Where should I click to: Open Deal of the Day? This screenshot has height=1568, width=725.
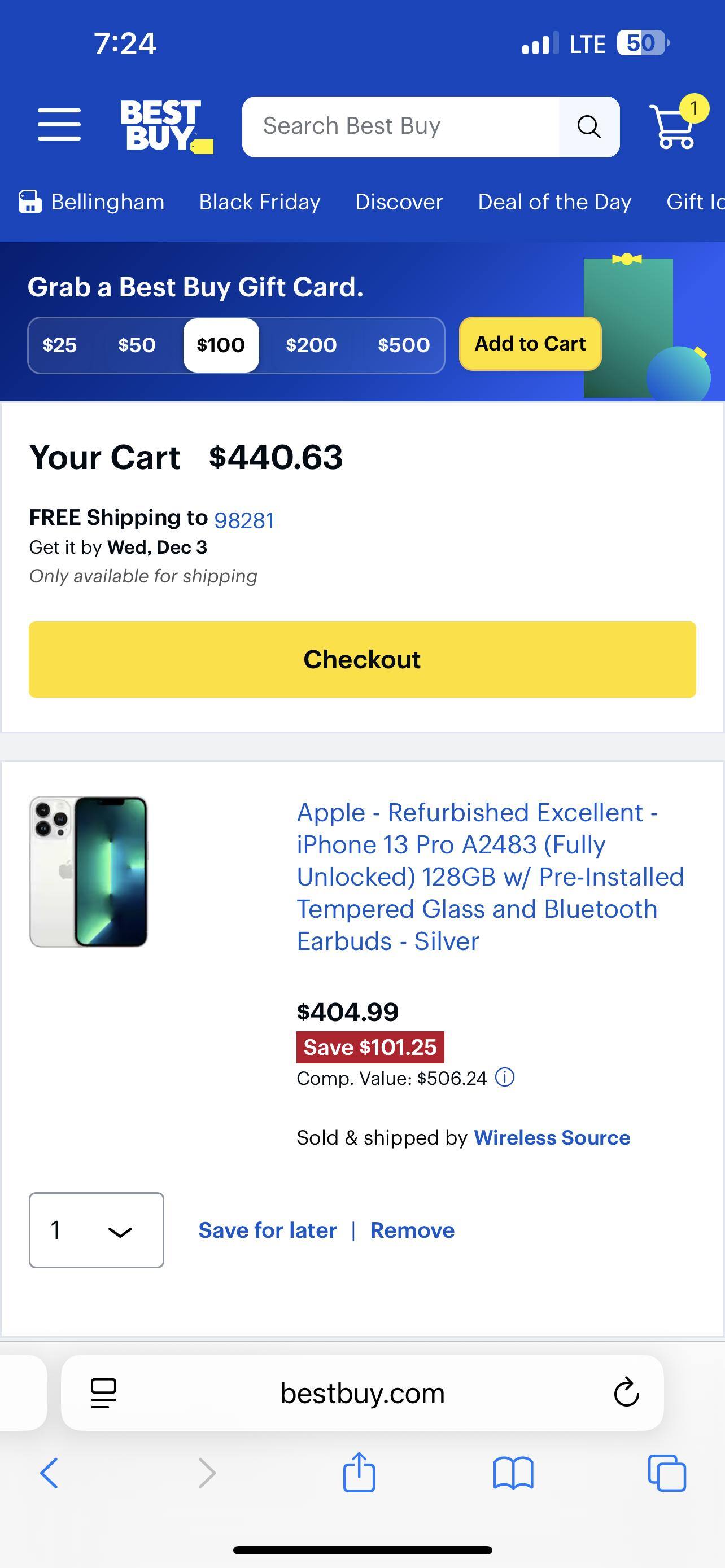pos(554,201)
